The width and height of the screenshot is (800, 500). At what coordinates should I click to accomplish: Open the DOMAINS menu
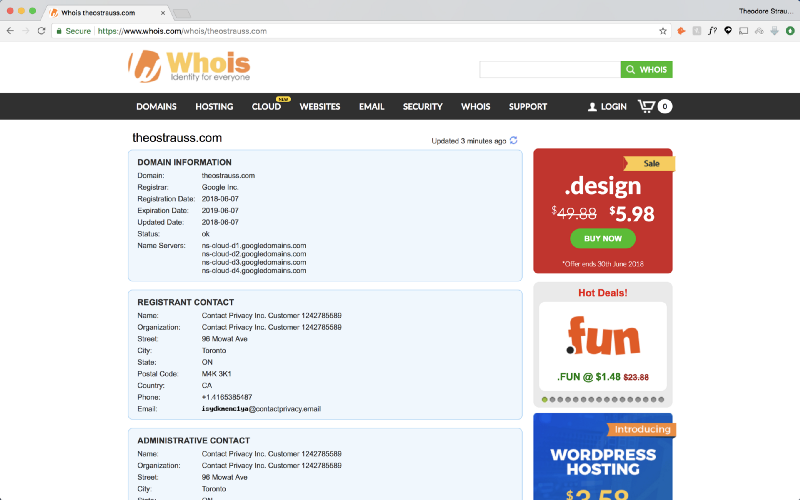tap(156, 107)
